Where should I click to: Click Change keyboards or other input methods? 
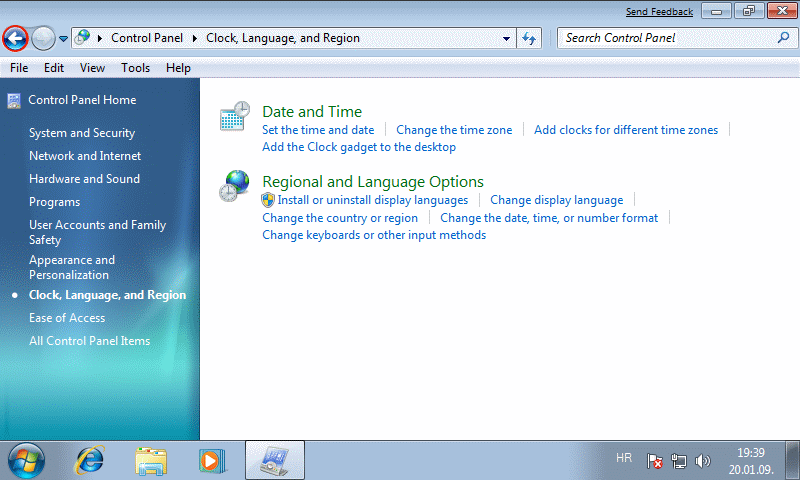pos(374,235)
